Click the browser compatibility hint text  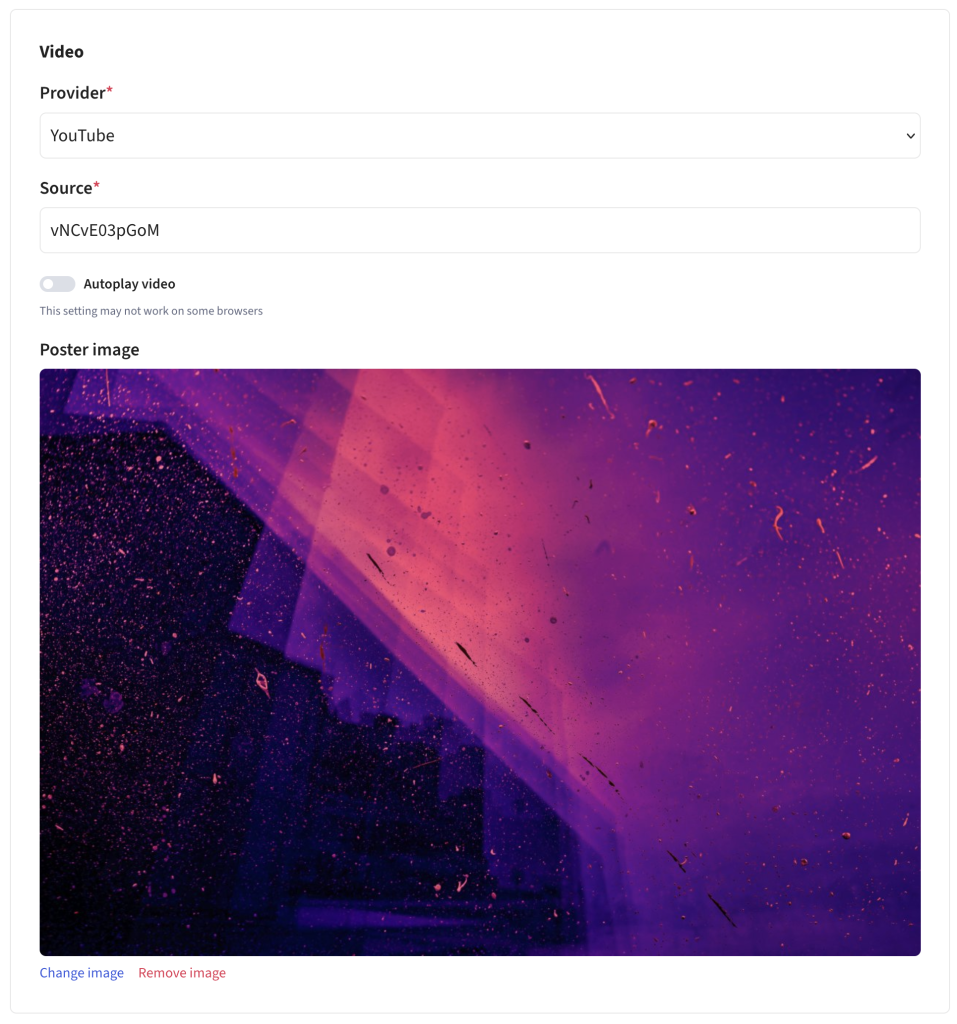click(151, 311)
